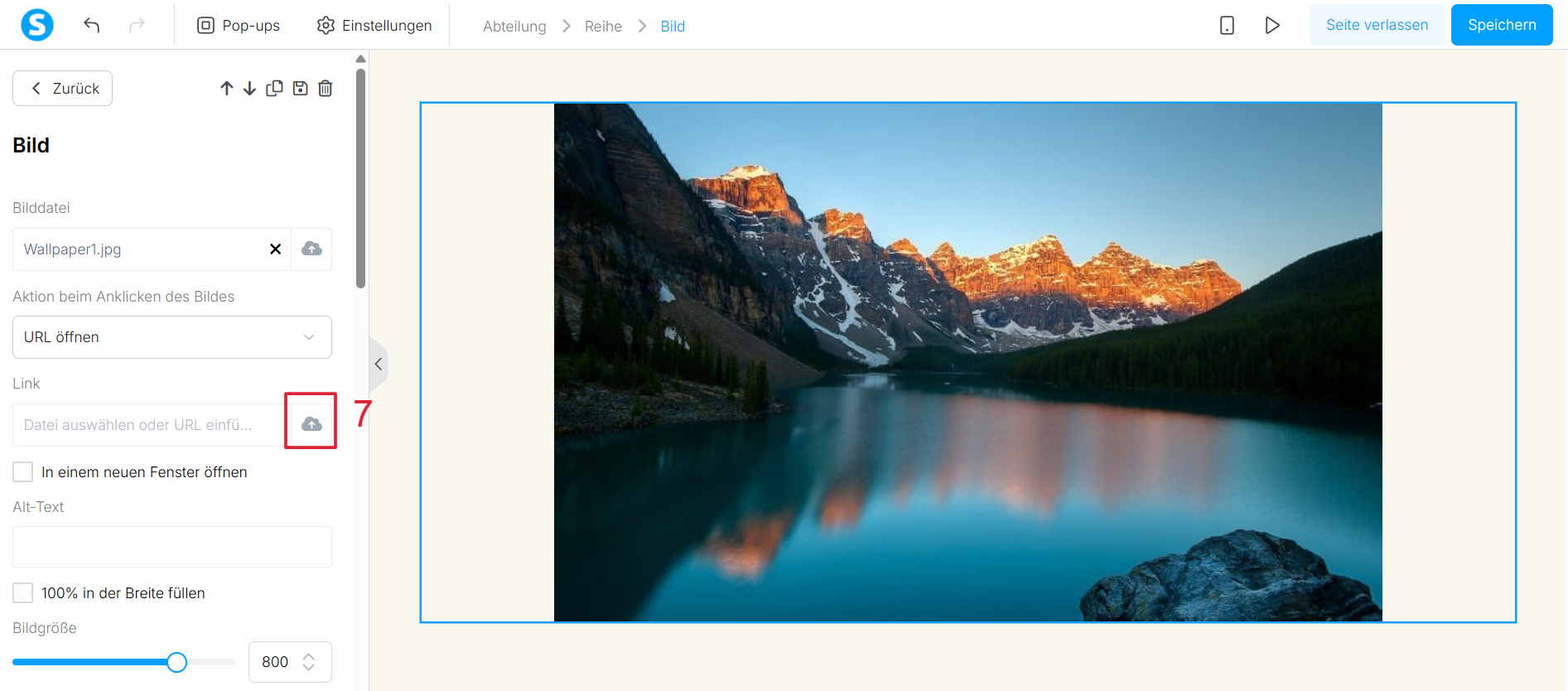The image size is (1568, 691).
Task: Click the blue S logo icon
Action: point(37,25)
